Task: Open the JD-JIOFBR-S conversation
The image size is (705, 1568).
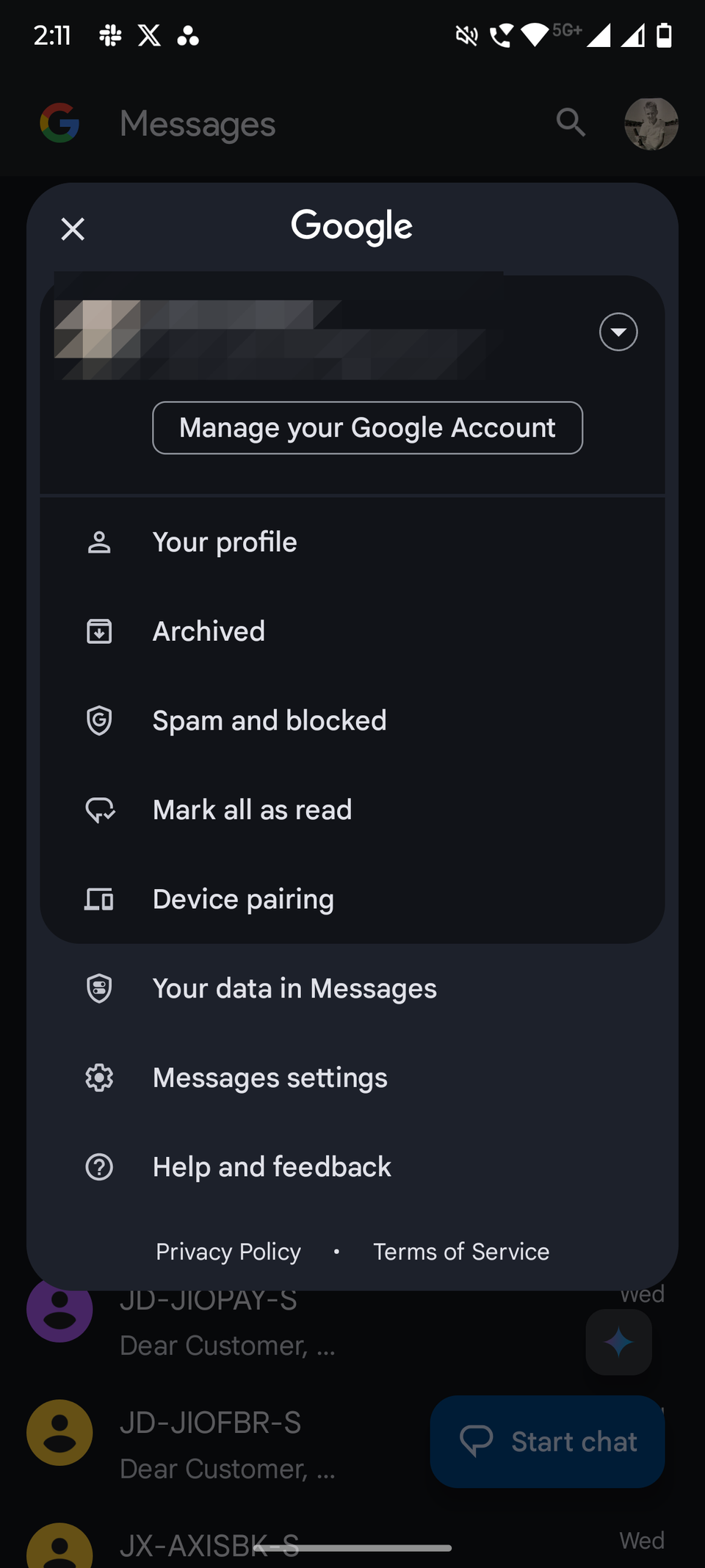Action: 220,1445
